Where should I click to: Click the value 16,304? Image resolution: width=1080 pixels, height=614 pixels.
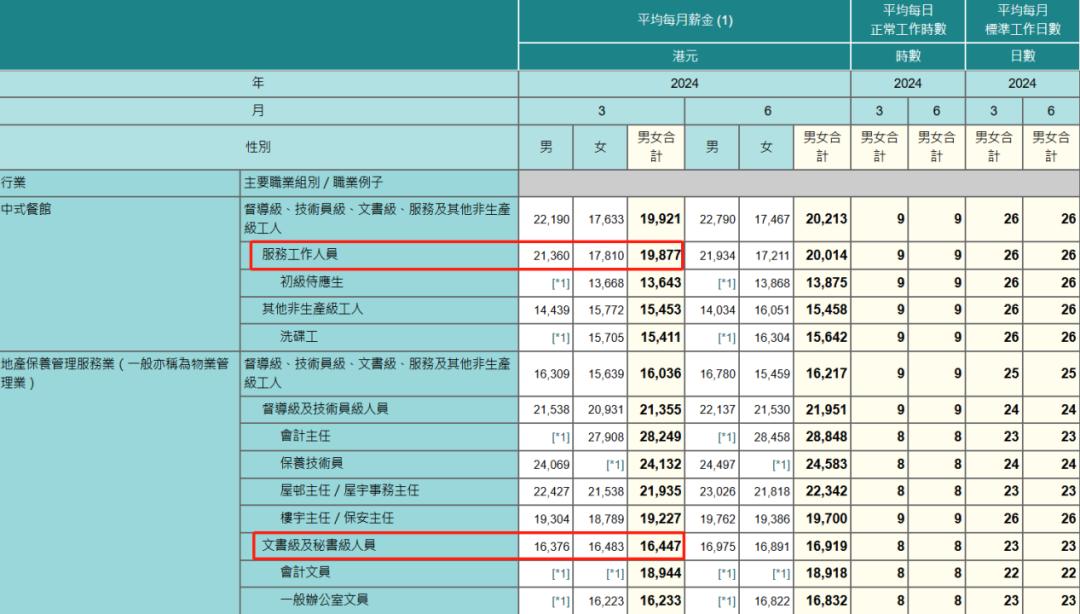(772, 338)
